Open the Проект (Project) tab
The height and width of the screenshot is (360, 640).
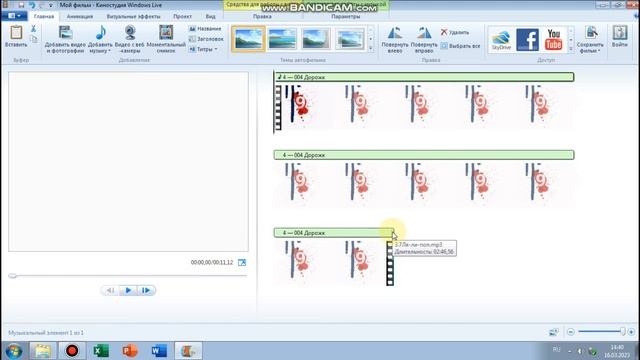(182, 17)
